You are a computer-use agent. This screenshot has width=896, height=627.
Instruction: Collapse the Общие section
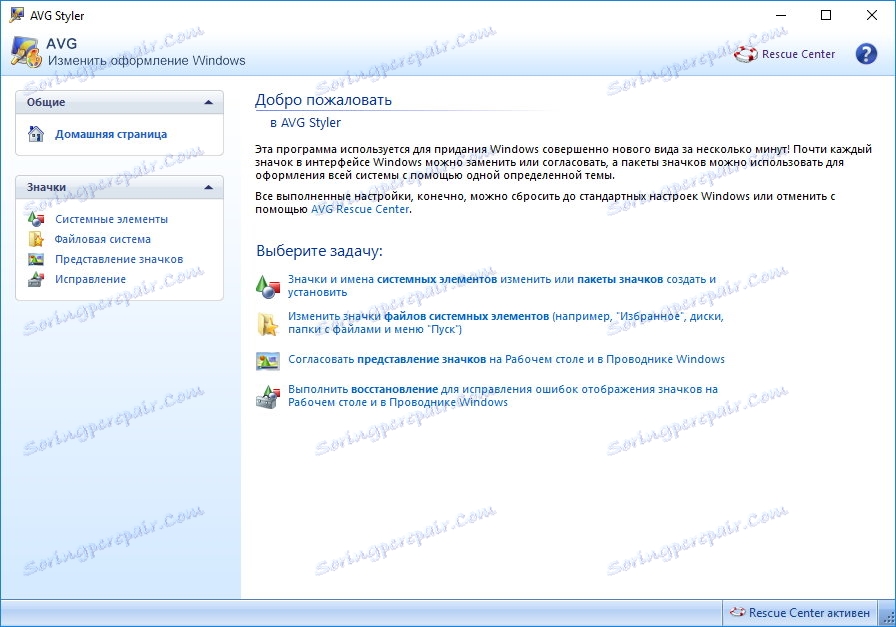coord(208,101)
